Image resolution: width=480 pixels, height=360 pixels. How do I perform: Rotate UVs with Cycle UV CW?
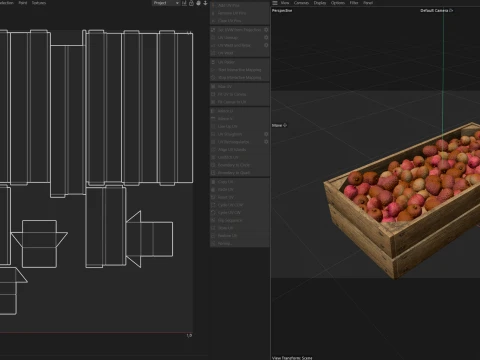tap(240, 212)
